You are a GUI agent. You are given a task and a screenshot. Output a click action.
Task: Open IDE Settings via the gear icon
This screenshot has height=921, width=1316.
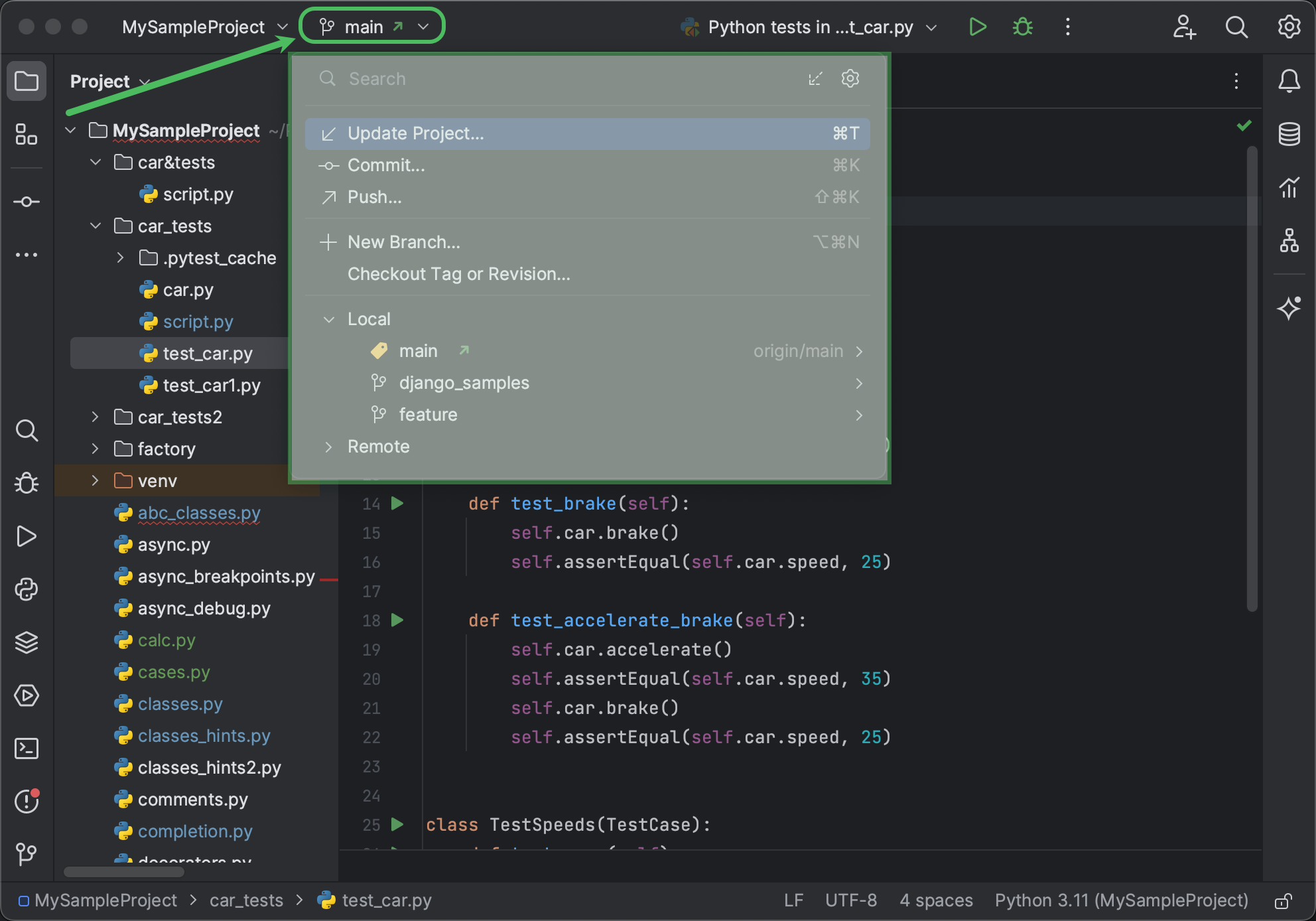tap(1289, 27)
